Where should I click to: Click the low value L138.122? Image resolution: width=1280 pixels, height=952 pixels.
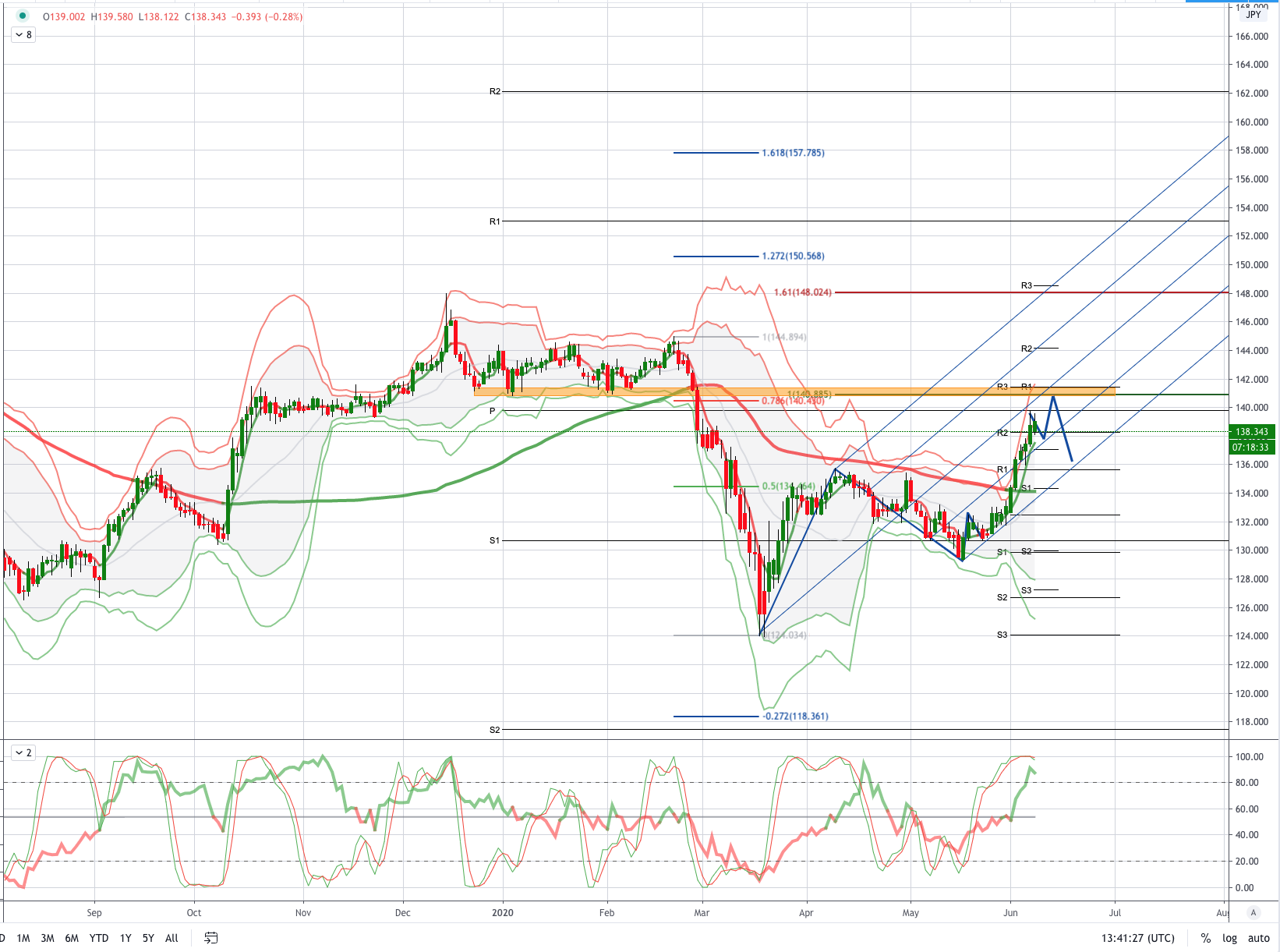click(158, 16)
